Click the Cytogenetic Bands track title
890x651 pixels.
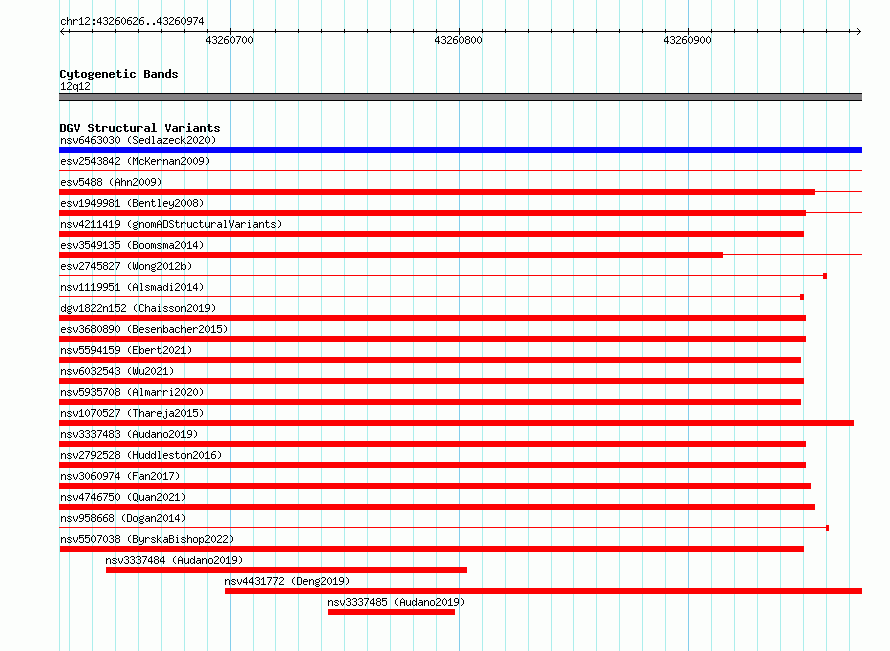point(119,74)
